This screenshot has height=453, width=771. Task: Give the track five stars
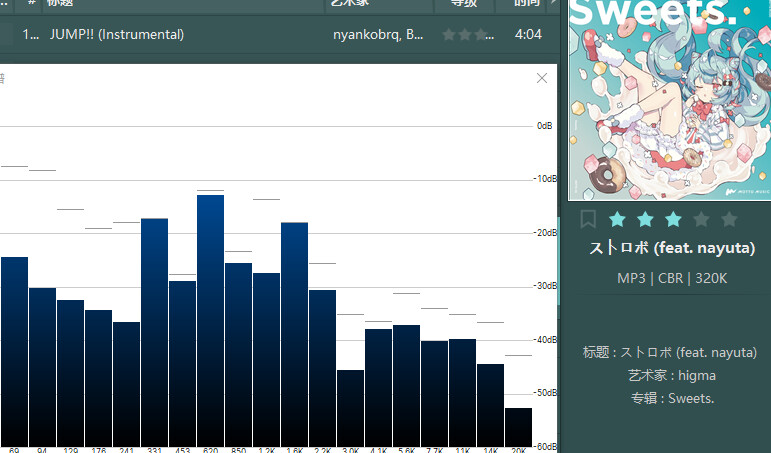729,219
